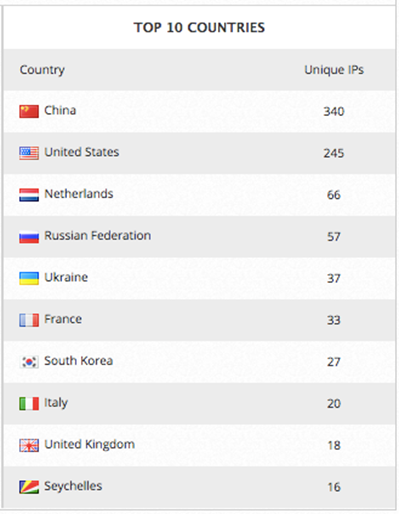Select the Ukraine flag icon
The height and width of the screenshot is (514, 399).
pyautogui.click(x=29, y=278)
